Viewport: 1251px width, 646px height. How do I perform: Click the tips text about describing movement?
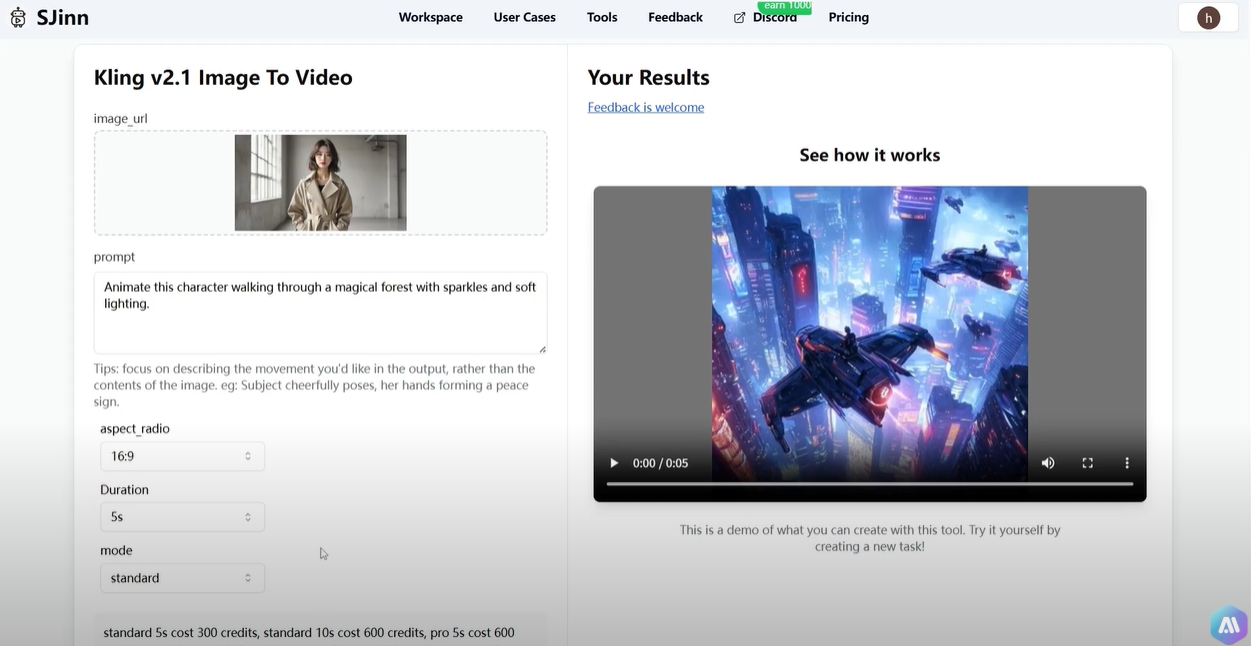point(315,385)
